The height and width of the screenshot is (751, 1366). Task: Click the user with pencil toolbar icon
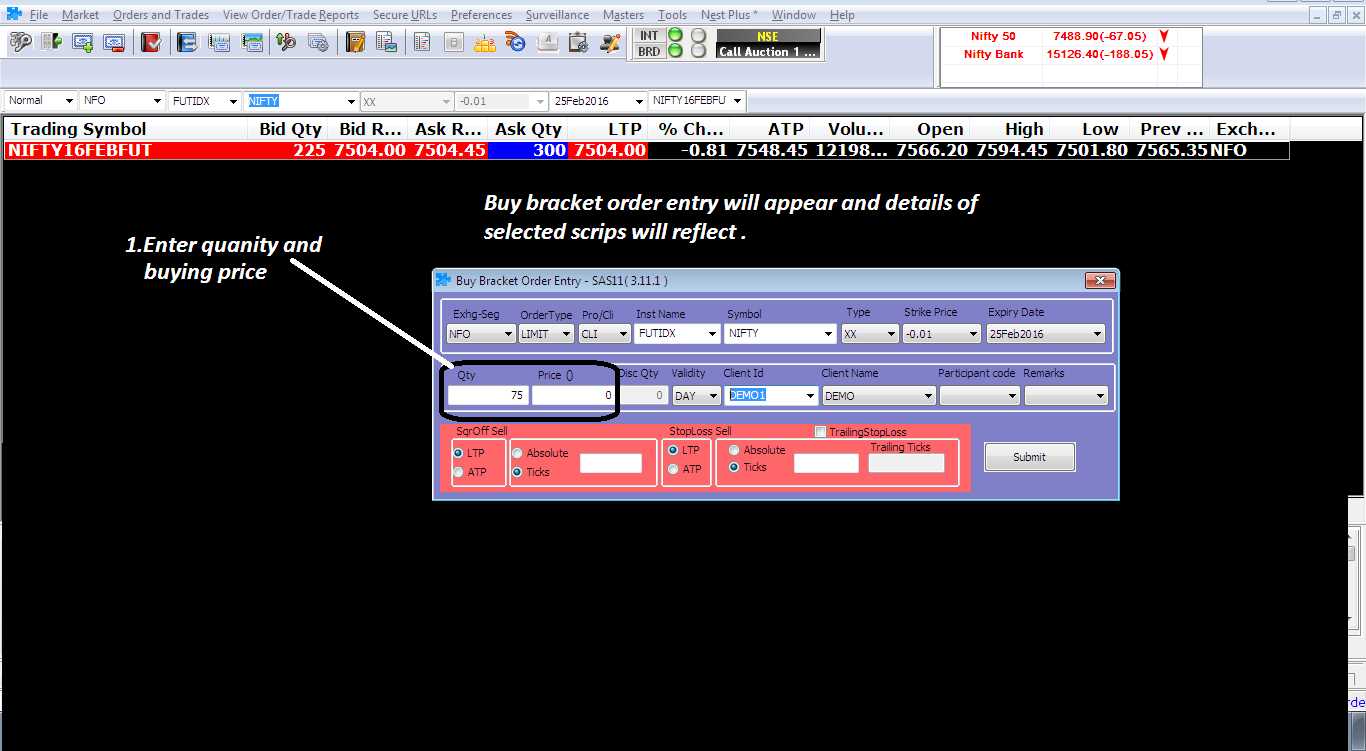coord(610,42)
